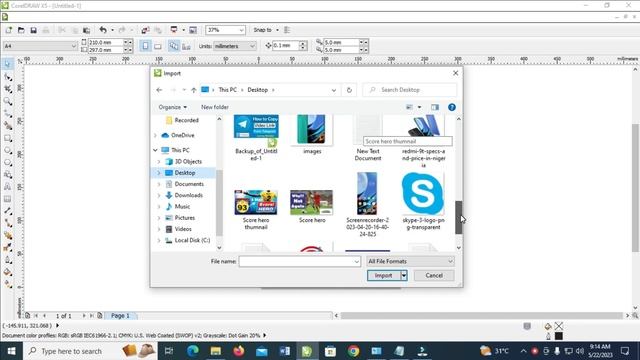Viewport: 640px width, 360px height.
Task: Collapse the This PC tree node arrow
Action: point(156,150)
